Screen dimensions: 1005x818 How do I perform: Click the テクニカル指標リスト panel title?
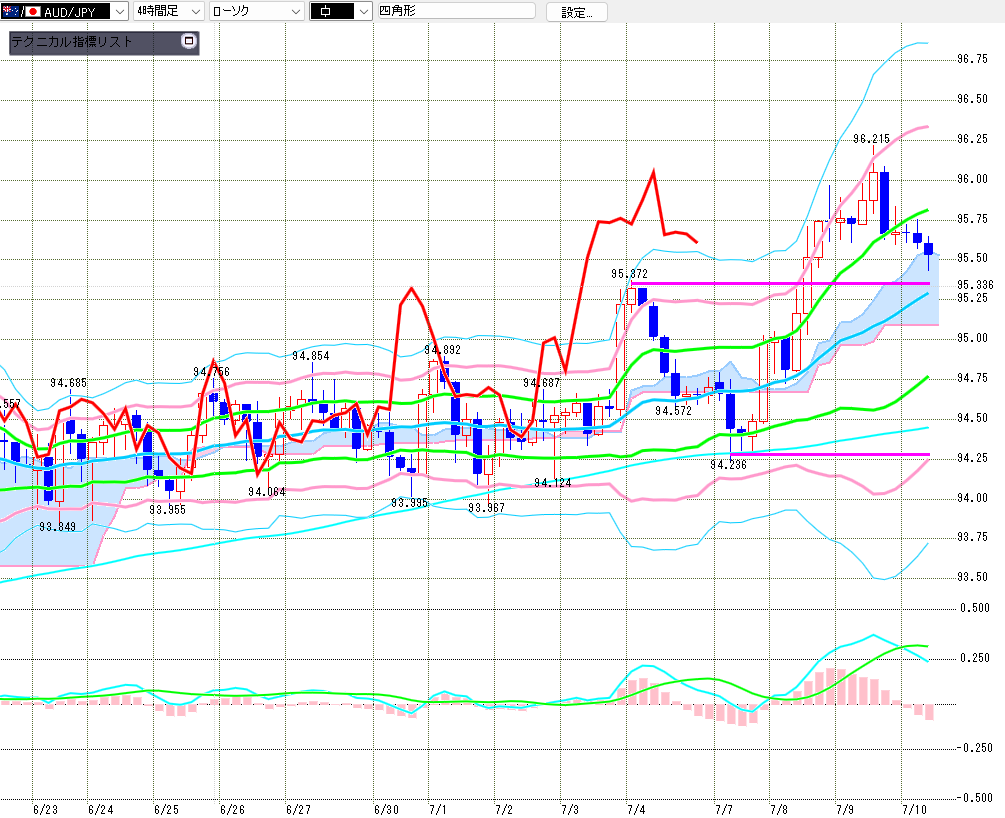[x=72, y=42]
